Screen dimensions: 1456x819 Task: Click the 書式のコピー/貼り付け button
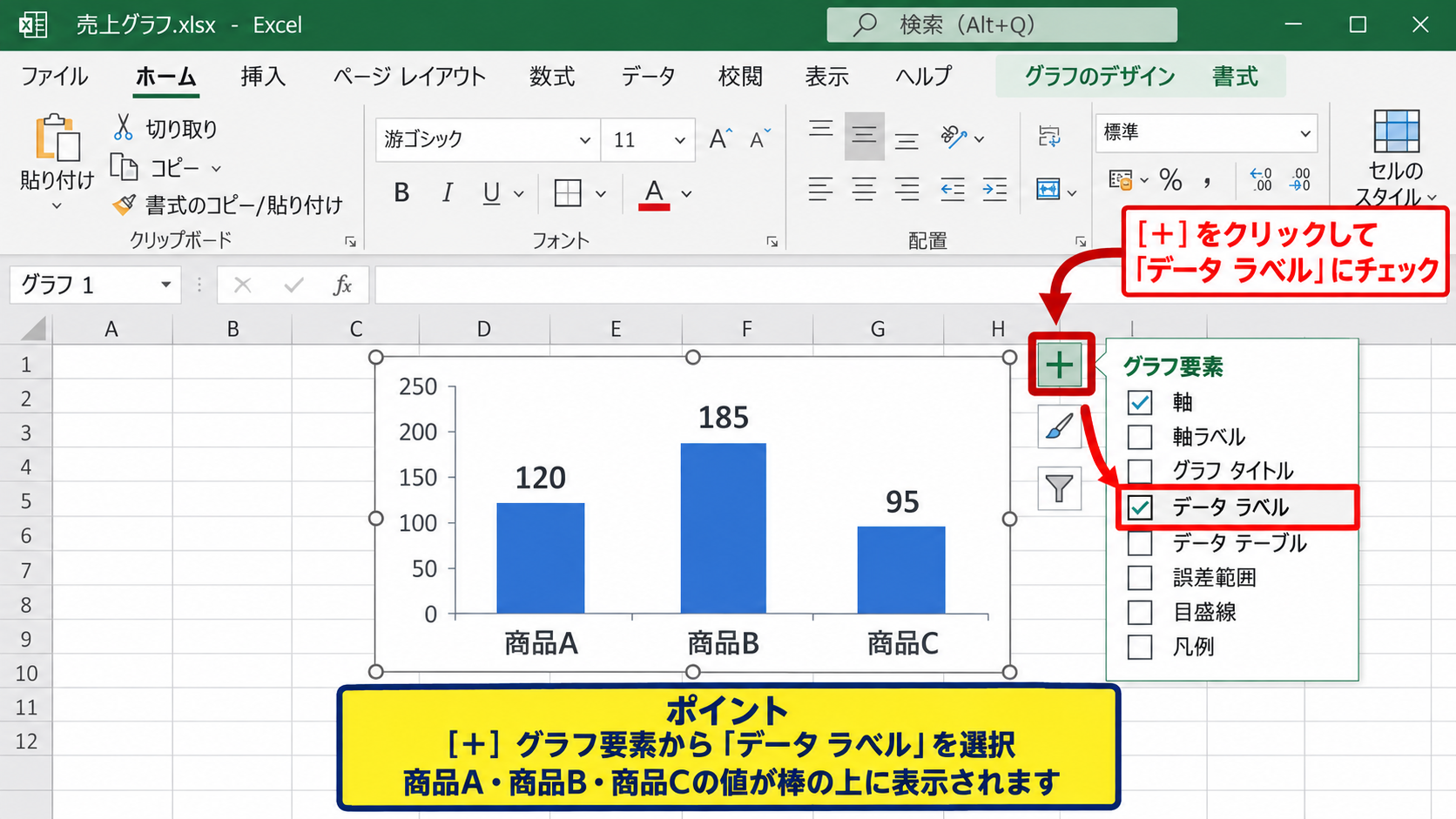227,205
